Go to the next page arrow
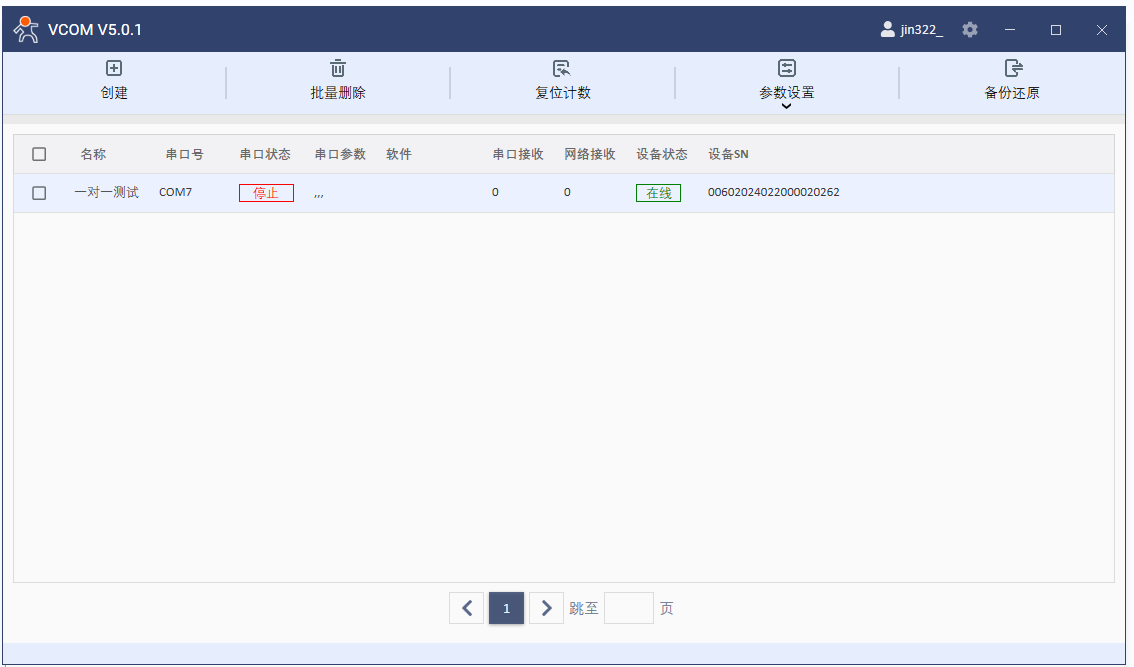Image resolution: width=1134 pixels, height=667 pixels. click(x=546, y=608)
